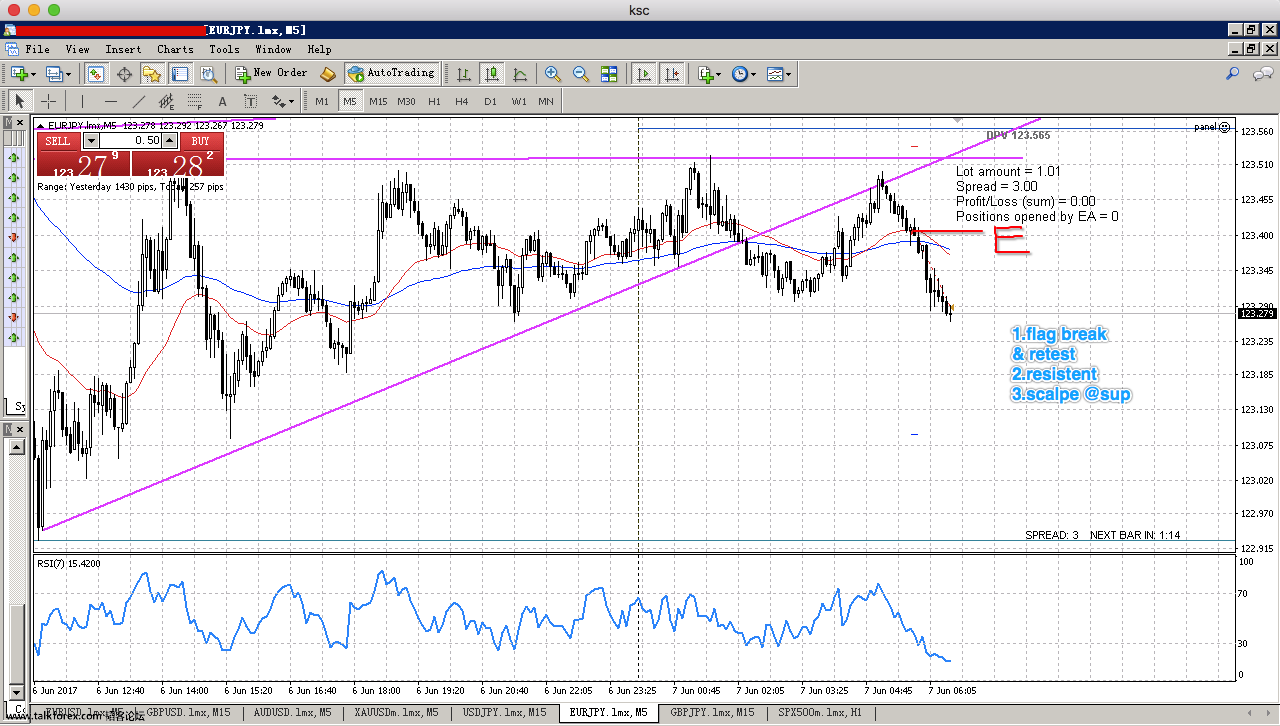This screenshot has width=1280, height=726.
Task: Open the Tools menu
Action: (224, 49)
